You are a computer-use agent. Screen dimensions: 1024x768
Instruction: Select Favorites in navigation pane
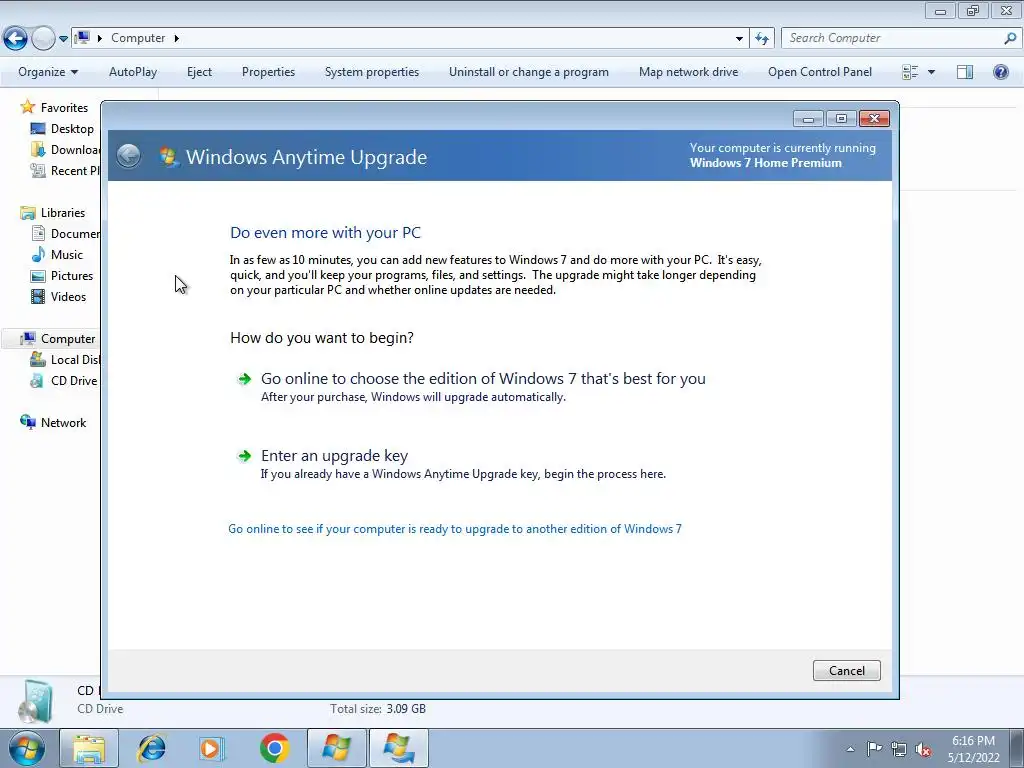64,108
